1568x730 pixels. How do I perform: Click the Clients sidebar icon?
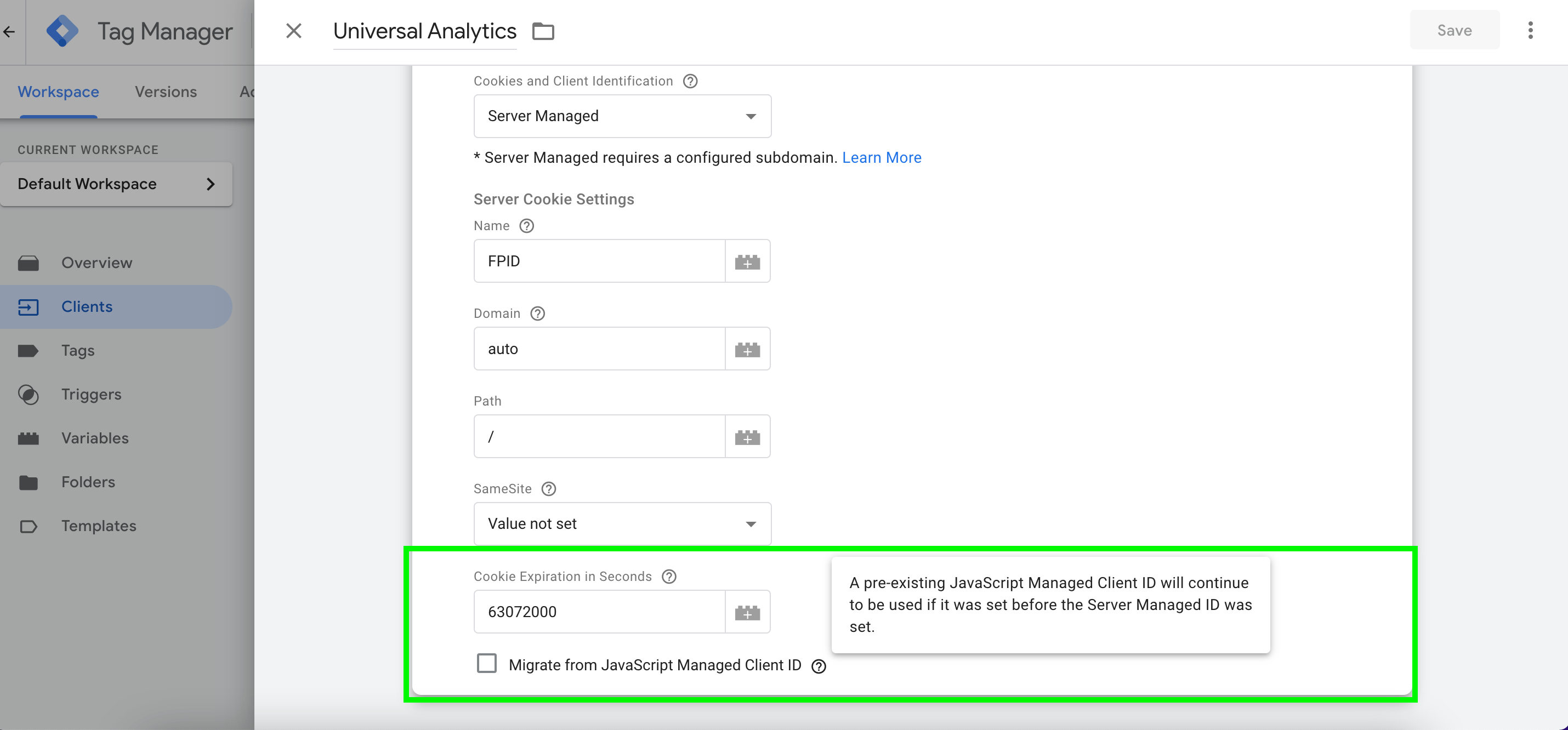28,306
